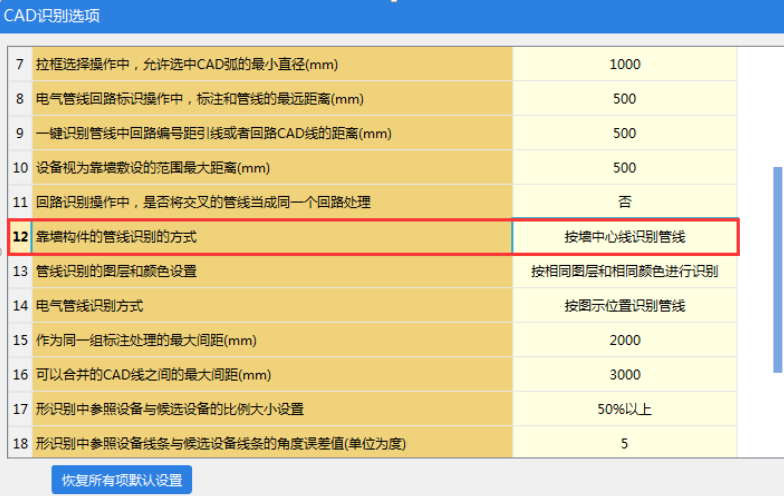Open the 按墙中心线识别管线 value dropdown in row 12
This screenshot has height=496, width=784.
tap(624, 237)
